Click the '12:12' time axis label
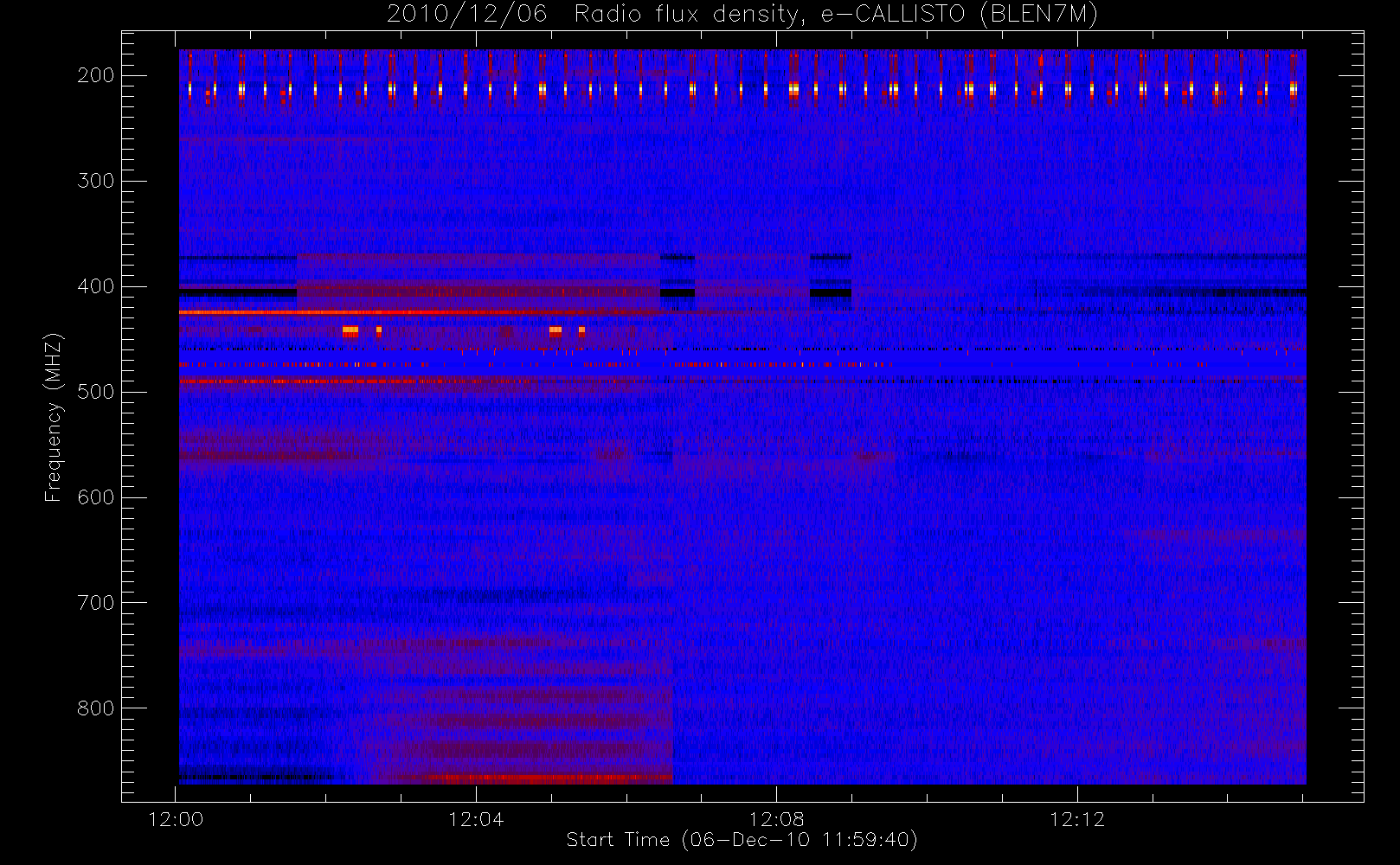Image resolution: width=1400 pixels, height=865 pixels. click(x=1077, y=819)
